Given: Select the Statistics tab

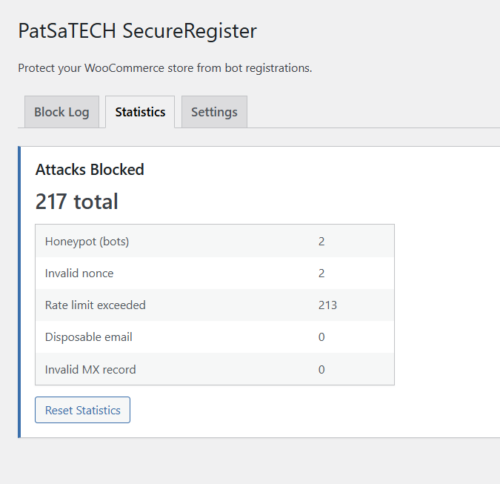Looking at the screenshot, I should [x=140, y=112].
